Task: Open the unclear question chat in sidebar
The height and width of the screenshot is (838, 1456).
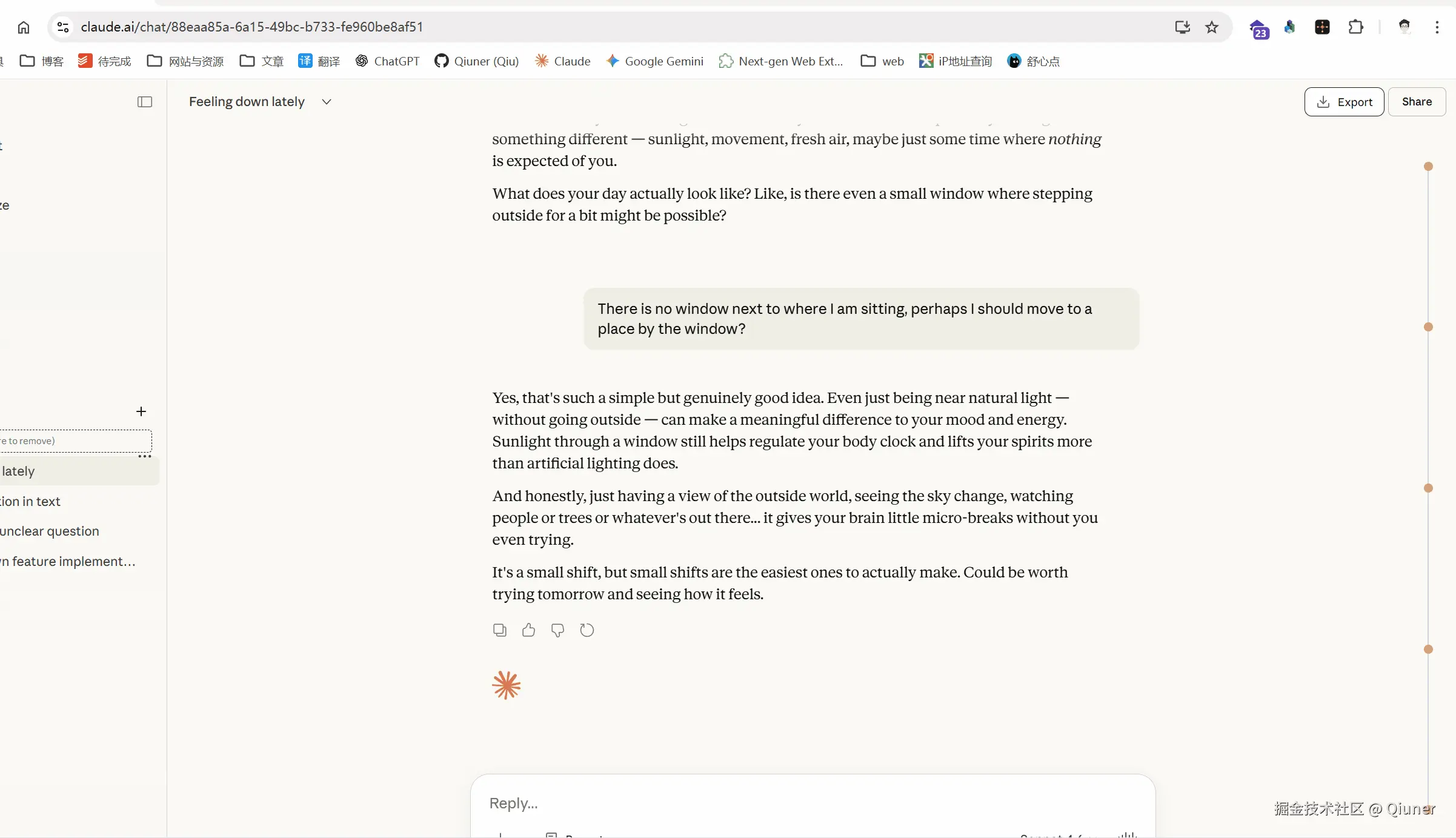Action: pos(50,531)
